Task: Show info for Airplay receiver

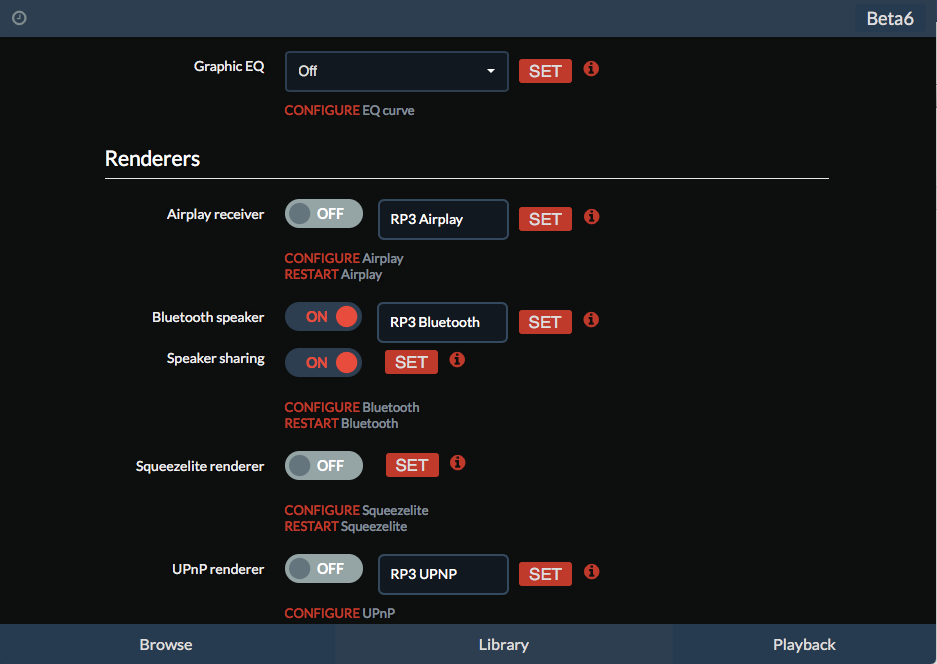Action: (x=591, y=216)
